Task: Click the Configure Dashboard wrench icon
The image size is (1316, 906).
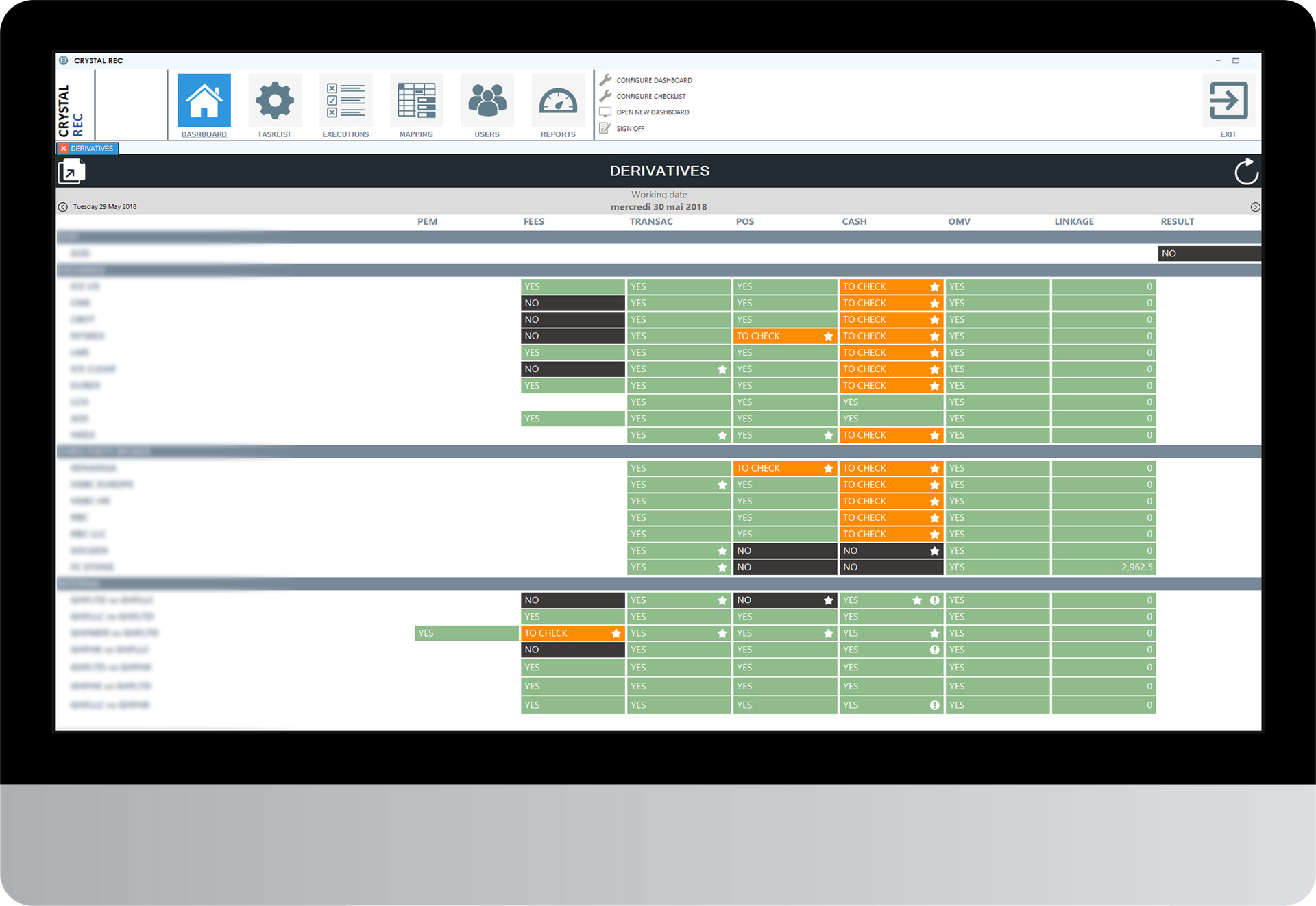Action: [605, 80]
